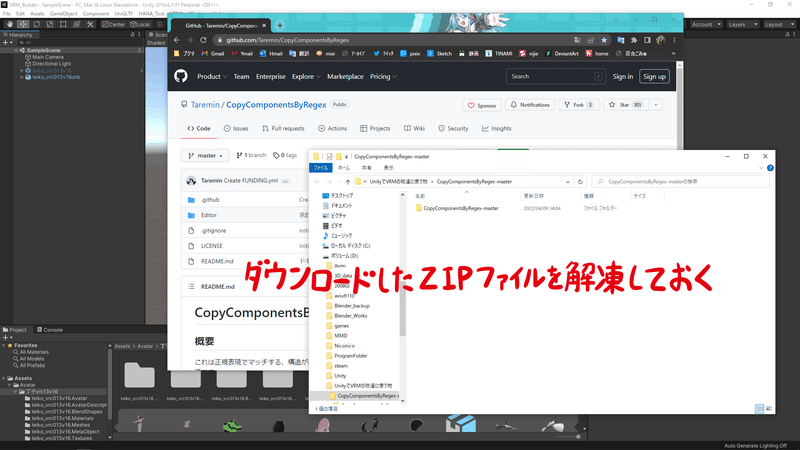Open the Gmail bookmark
Screen dimensions: 800x450
[x=213, y=53]
